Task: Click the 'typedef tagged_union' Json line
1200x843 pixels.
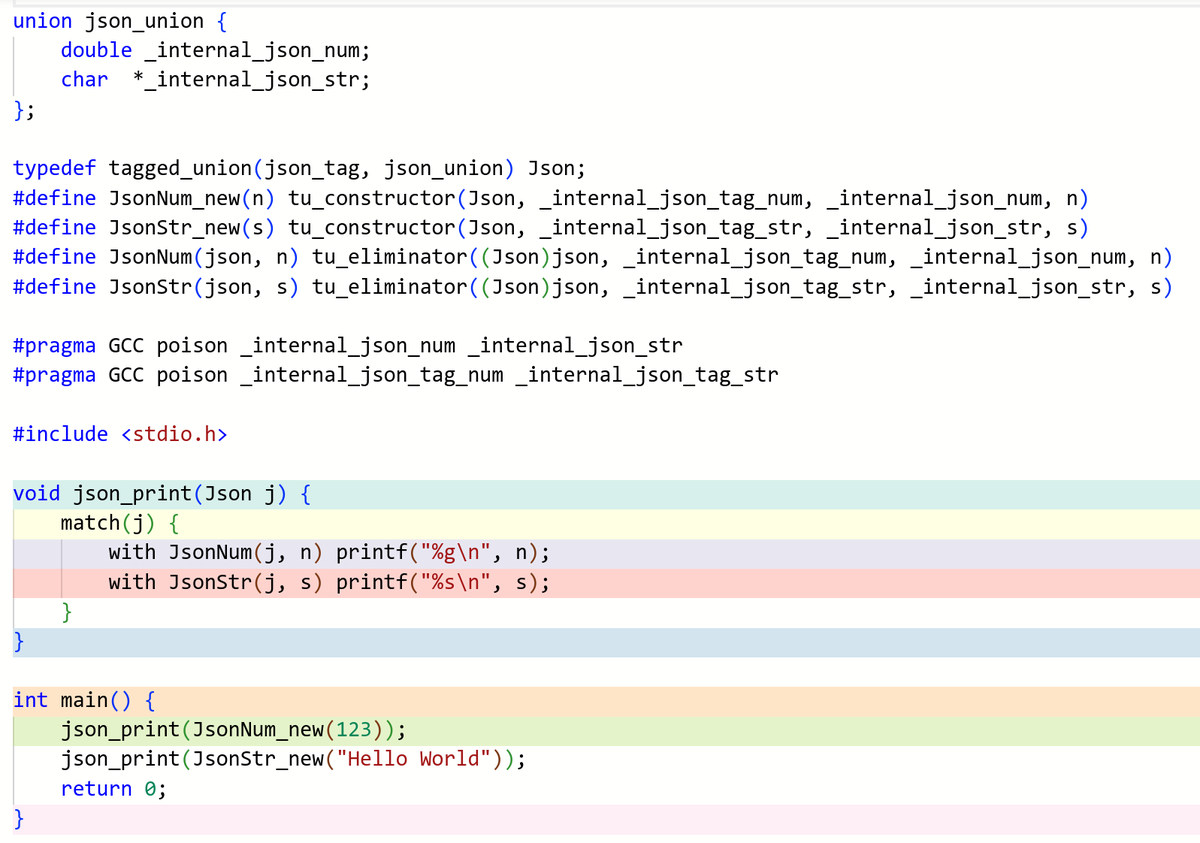Action: point(299,168)
